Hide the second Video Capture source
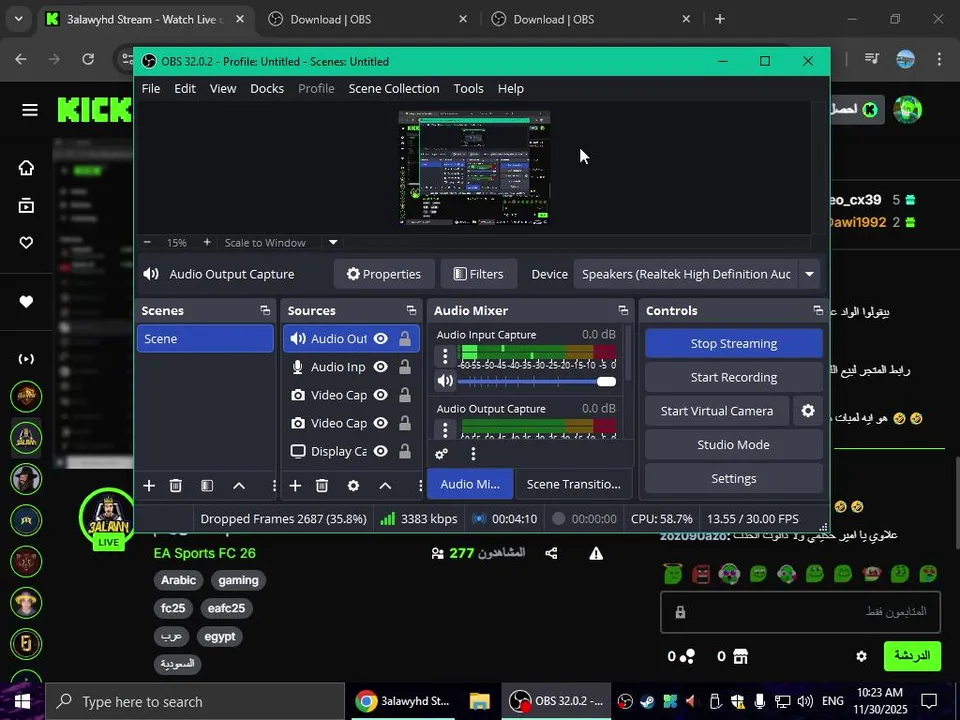The height and width of the screenshot is (720, 960). 381,423
